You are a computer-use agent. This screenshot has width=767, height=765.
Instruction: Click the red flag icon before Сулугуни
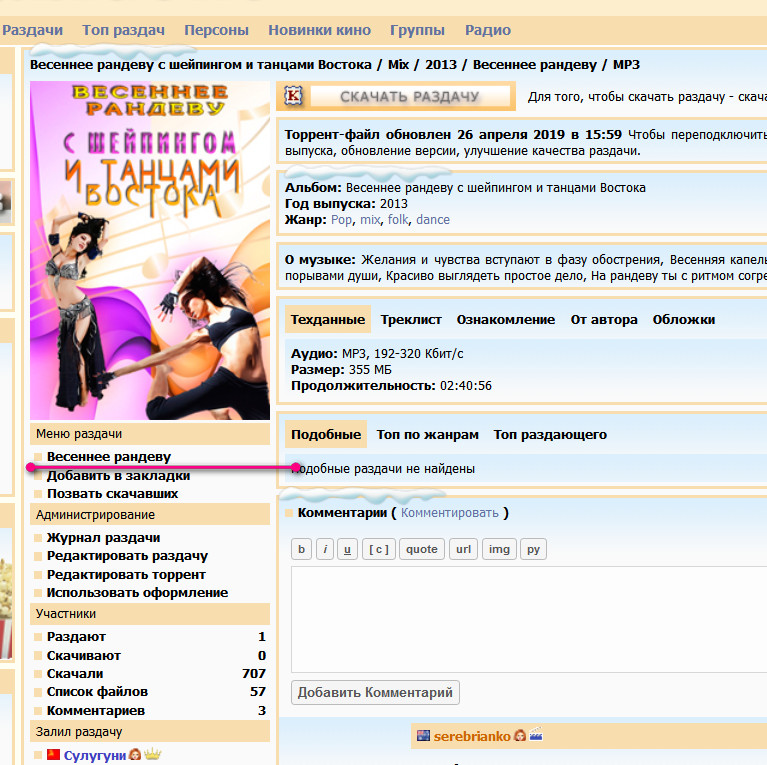(53, 755)
